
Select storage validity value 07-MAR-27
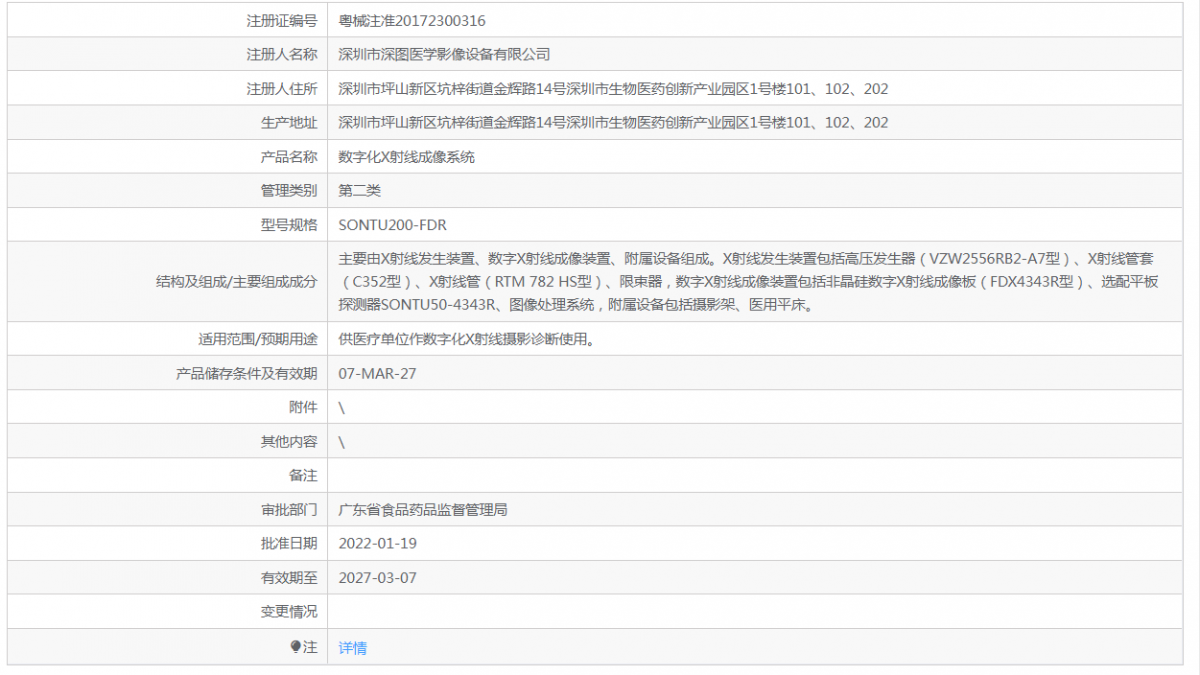[x=377, y=374]
